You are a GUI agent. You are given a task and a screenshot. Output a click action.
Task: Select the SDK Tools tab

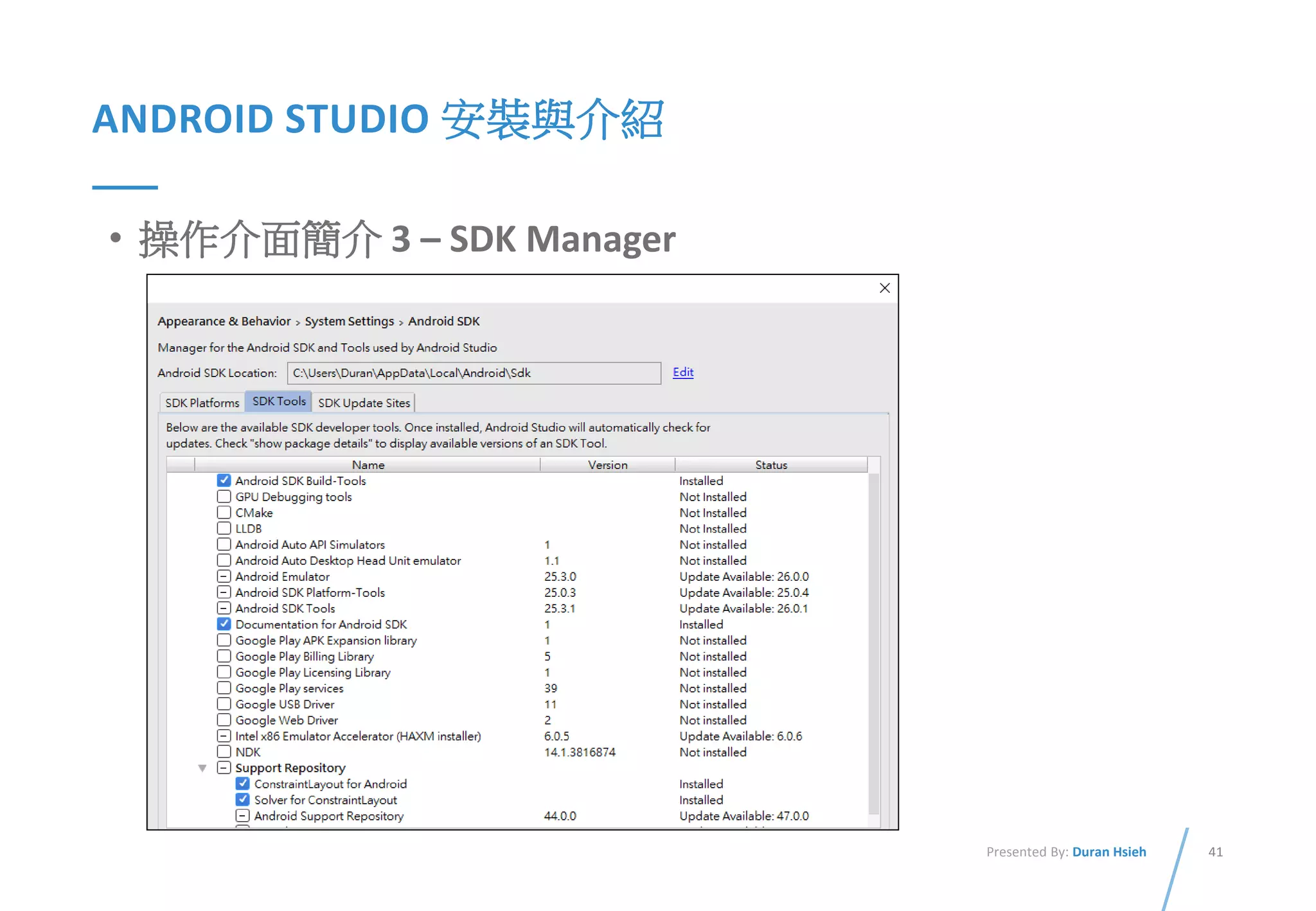pos(279,402)
